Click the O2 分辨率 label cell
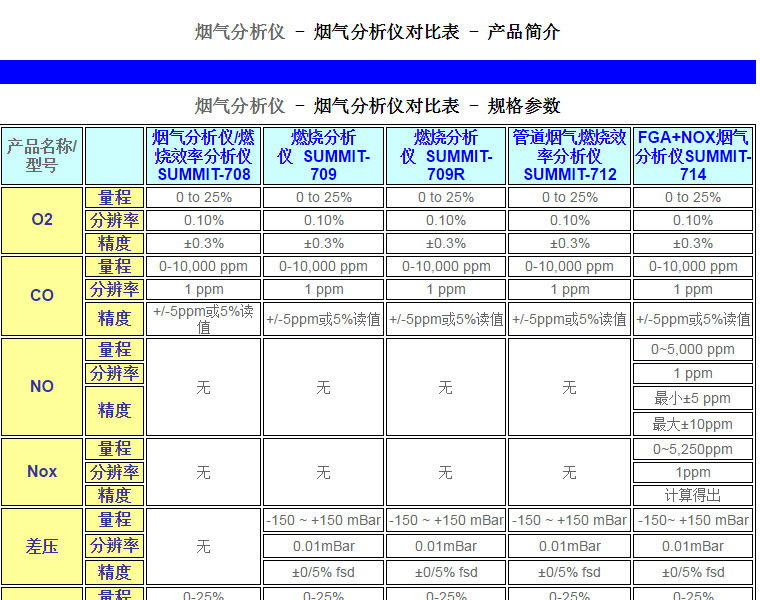 pos(114,221)
